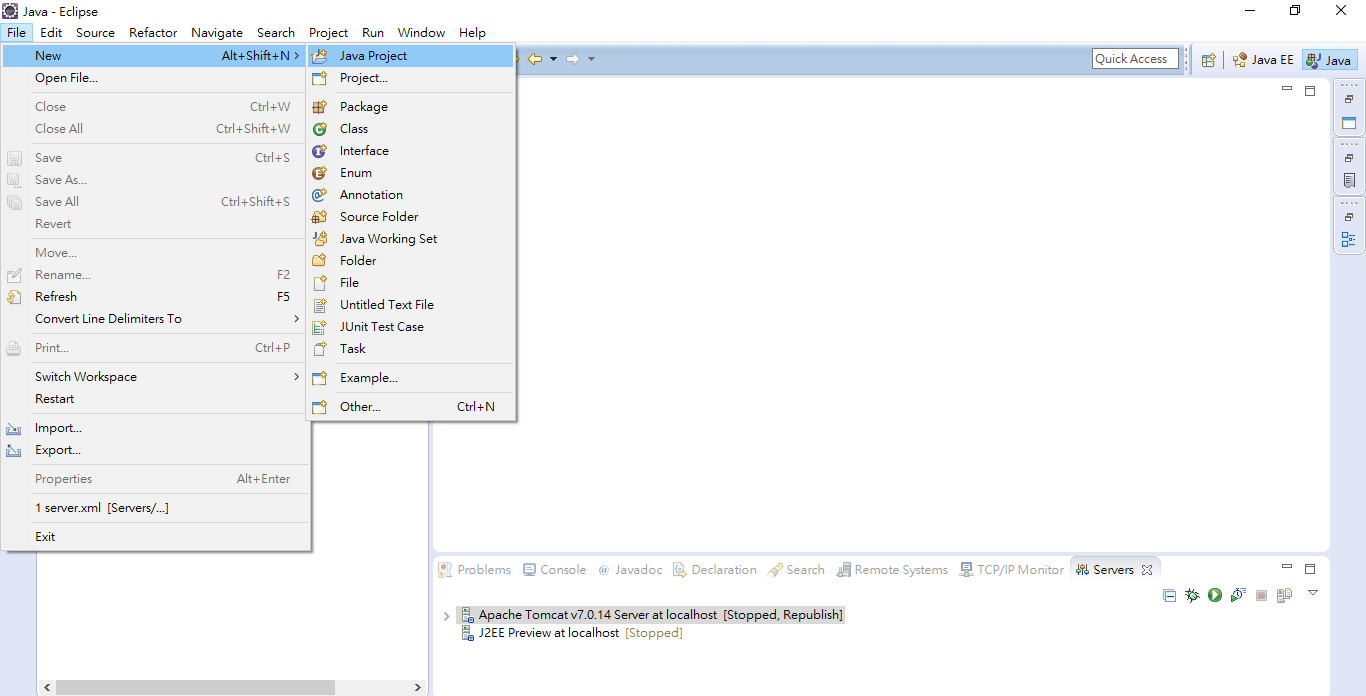Select File in the New submenu
Screen dimensions: 1366x696
pos(410,283)
